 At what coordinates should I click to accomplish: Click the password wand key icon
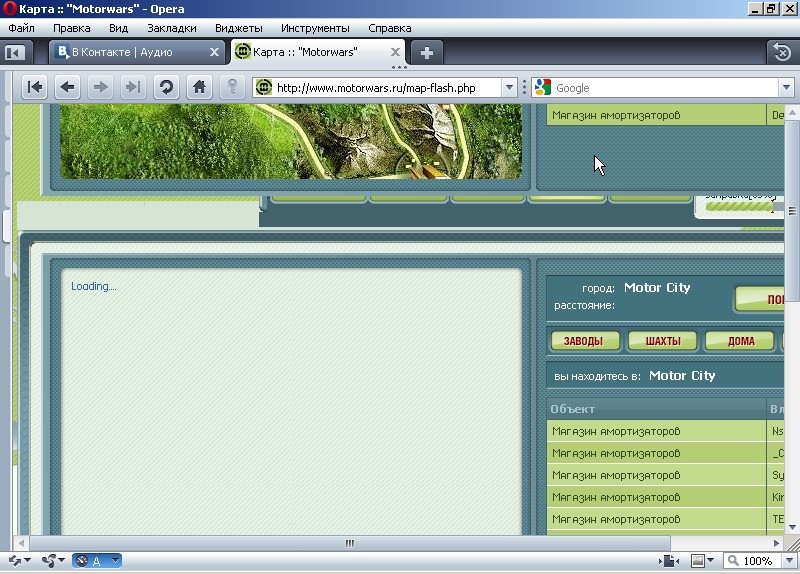click(x=232, y=87)
